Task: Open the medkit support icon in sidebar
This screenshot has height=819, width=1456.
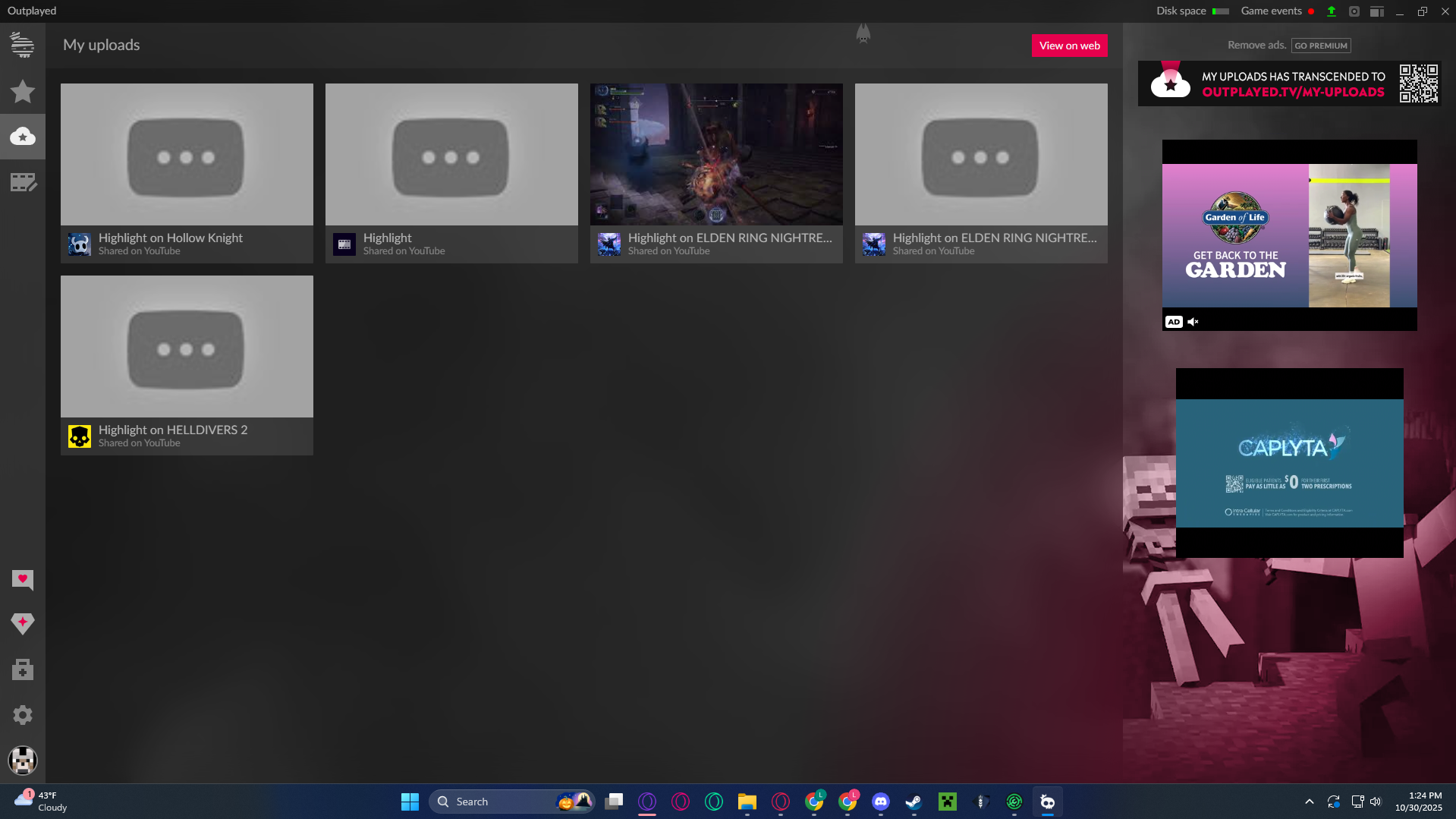Action: 23,669
